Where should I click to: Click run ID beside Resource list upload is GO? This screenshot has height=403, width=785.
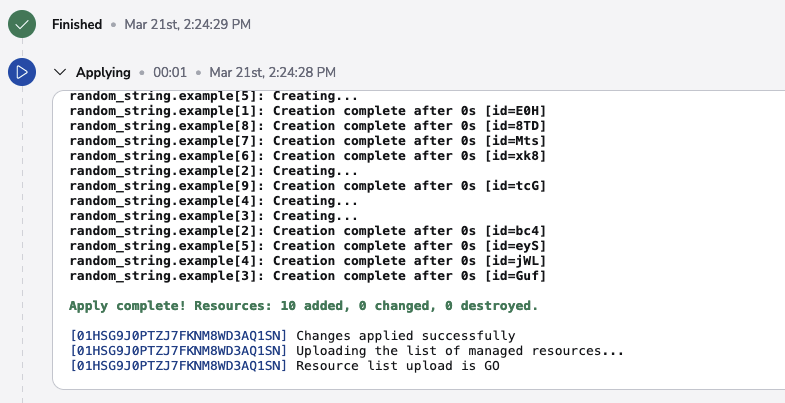click(178, 366)
